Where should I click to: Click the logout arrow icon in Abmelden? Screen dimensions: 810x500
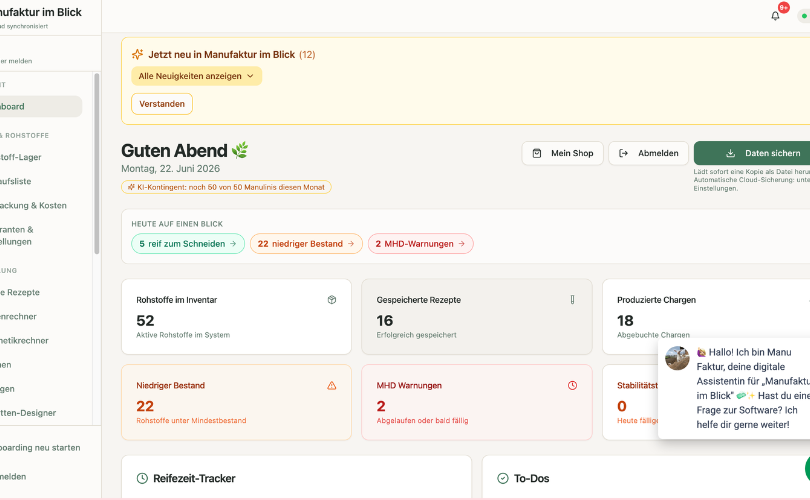click(x=624, y=153)
